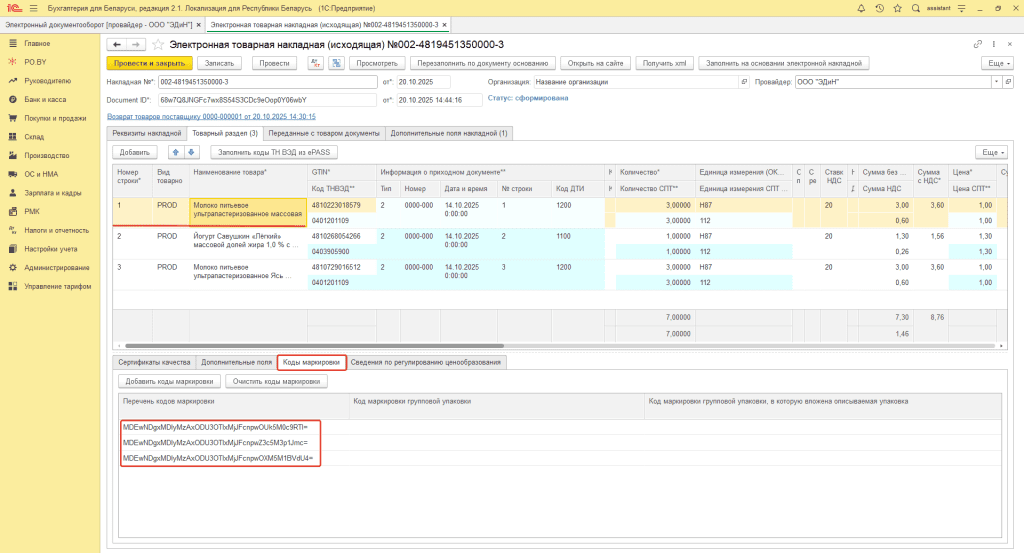Viewport: 1024px width, 553px height.
Task: Move row down with blue arrow
Action: [x=191, y=152]
